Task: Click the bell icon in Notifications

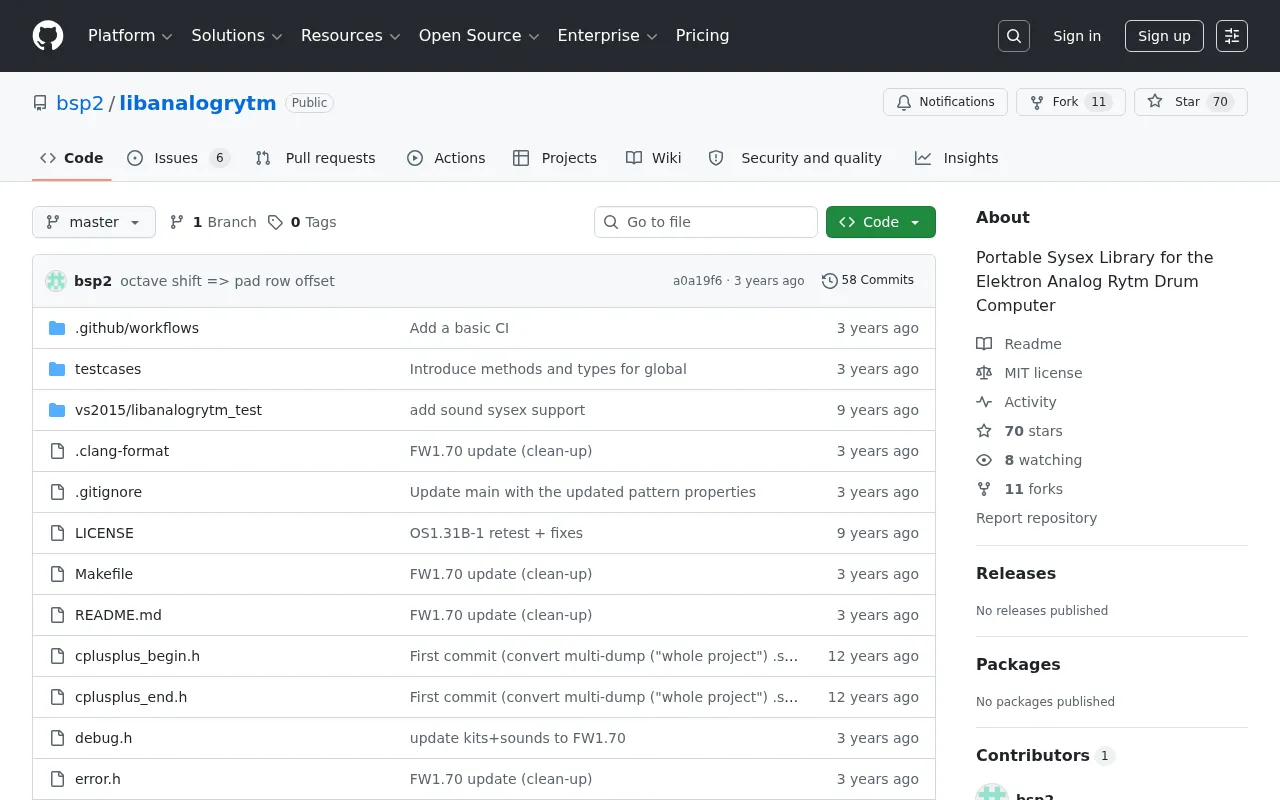Action: pos(904,102)
